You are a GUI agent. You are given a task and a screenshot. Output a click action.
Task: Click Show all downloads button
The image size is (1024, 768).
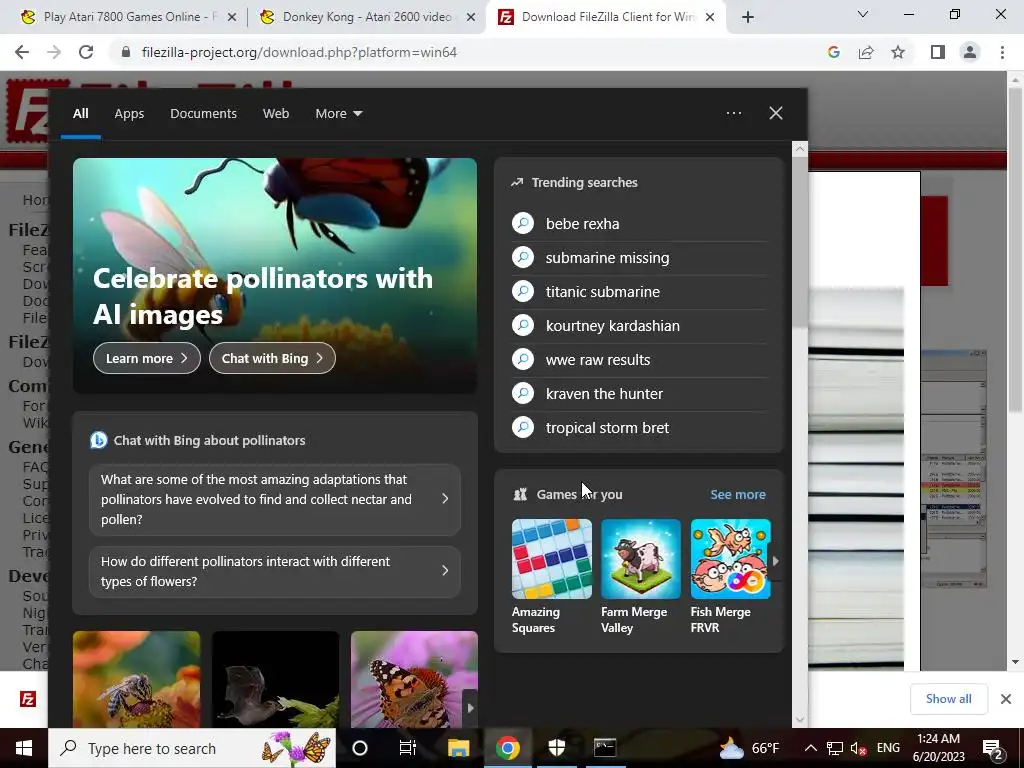[x=948, y=699]
